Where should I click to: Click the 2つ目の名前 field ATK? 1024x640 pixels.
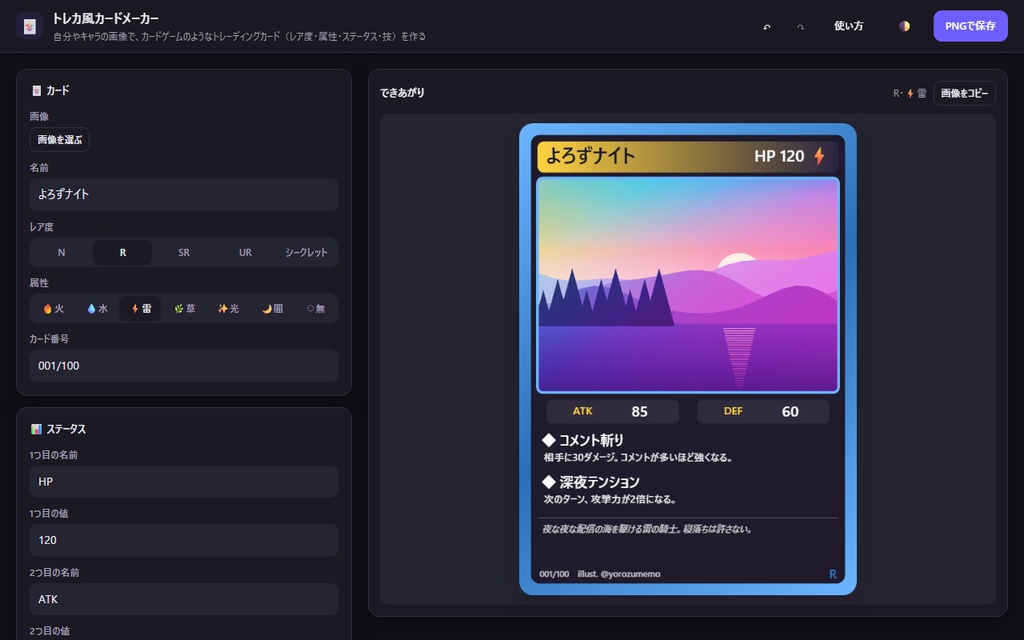pyautogui.click(x=184, y=599)
